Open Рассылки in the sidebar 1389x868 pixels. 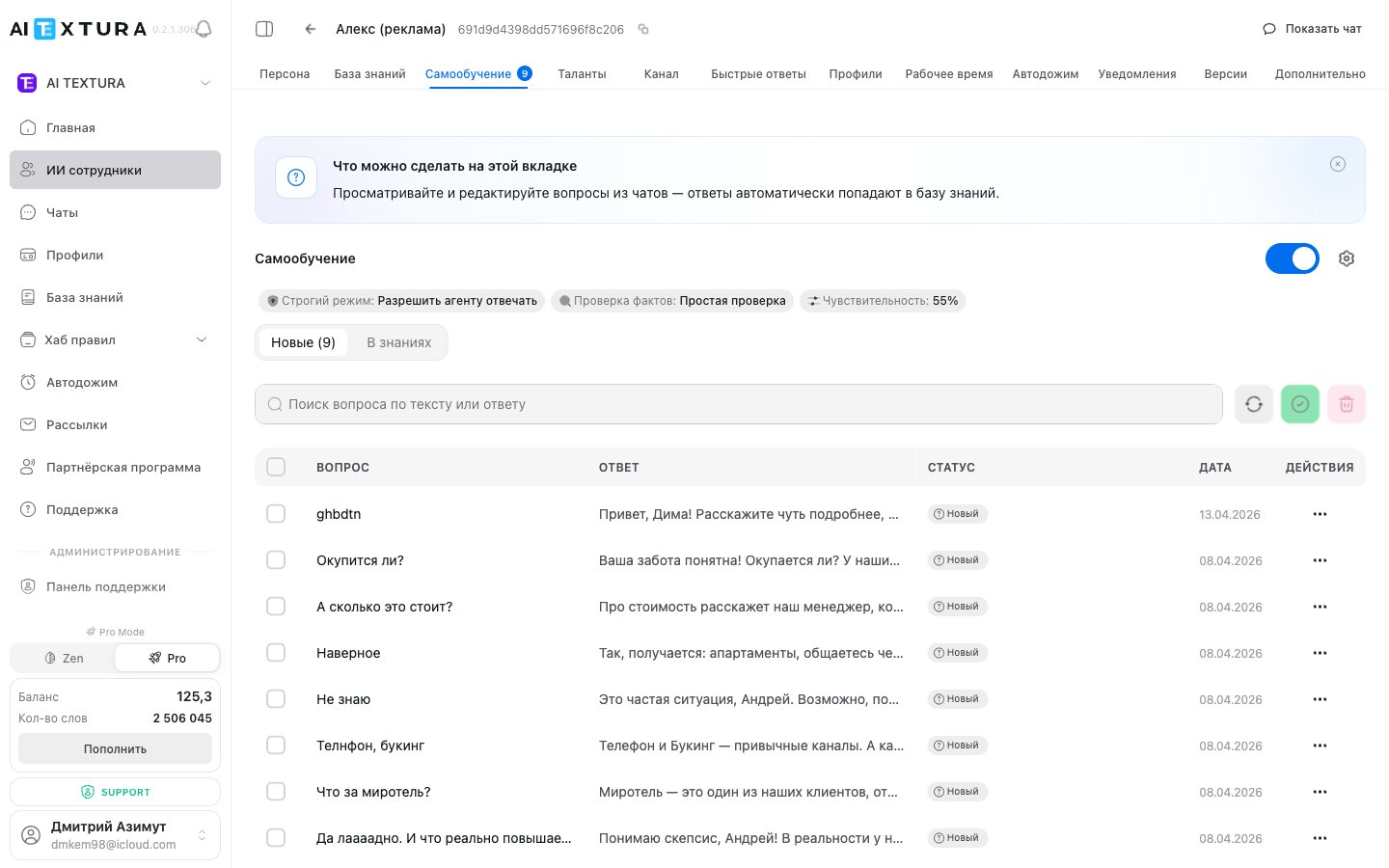(x=115, y=424)
